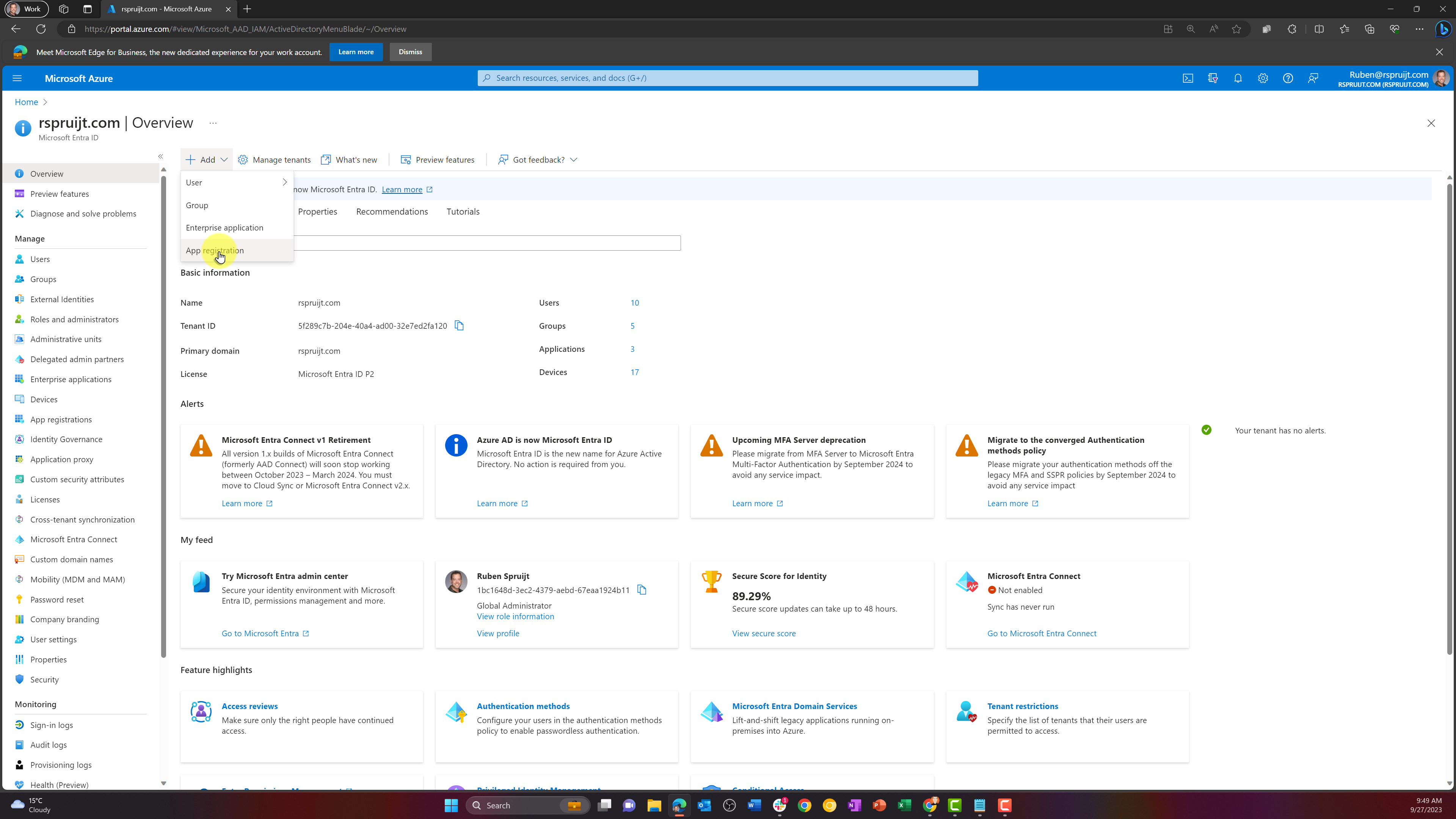Open the portal settings gear
Screen dimensions: 1456x819
[x=1263, y=78]
